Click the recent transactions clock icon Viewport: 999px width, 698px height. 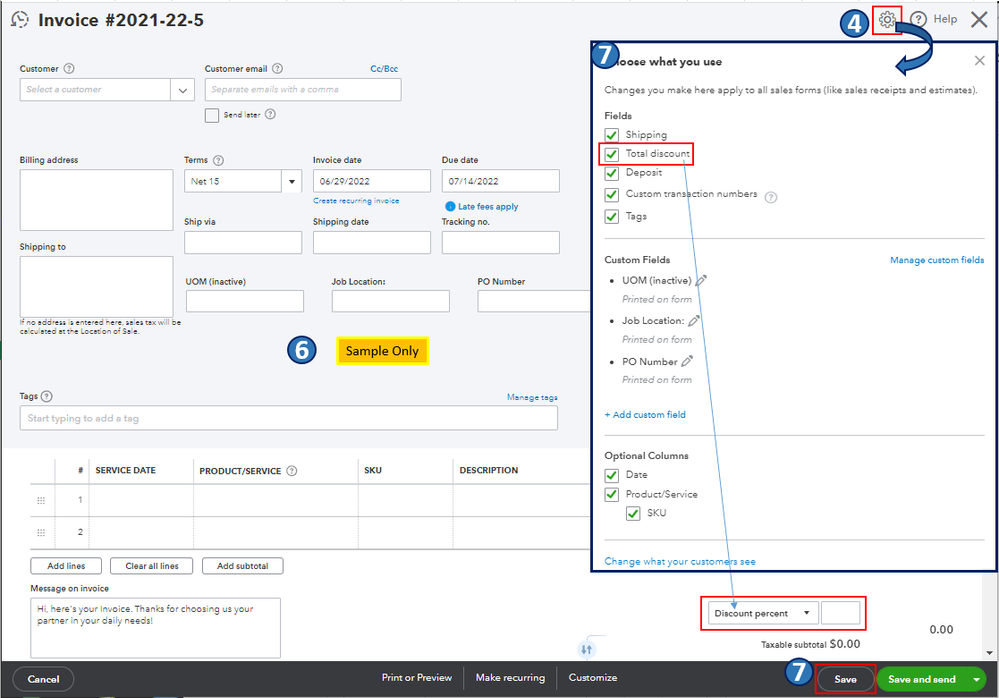[20, 20]
